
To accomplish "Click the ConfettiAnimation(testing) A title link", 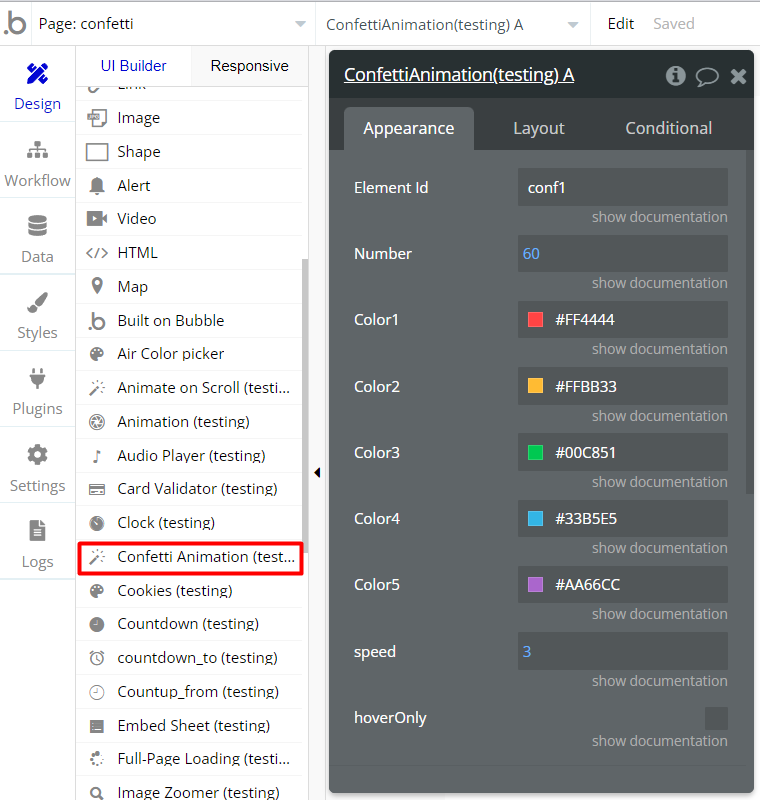I will tap(459, 75).
